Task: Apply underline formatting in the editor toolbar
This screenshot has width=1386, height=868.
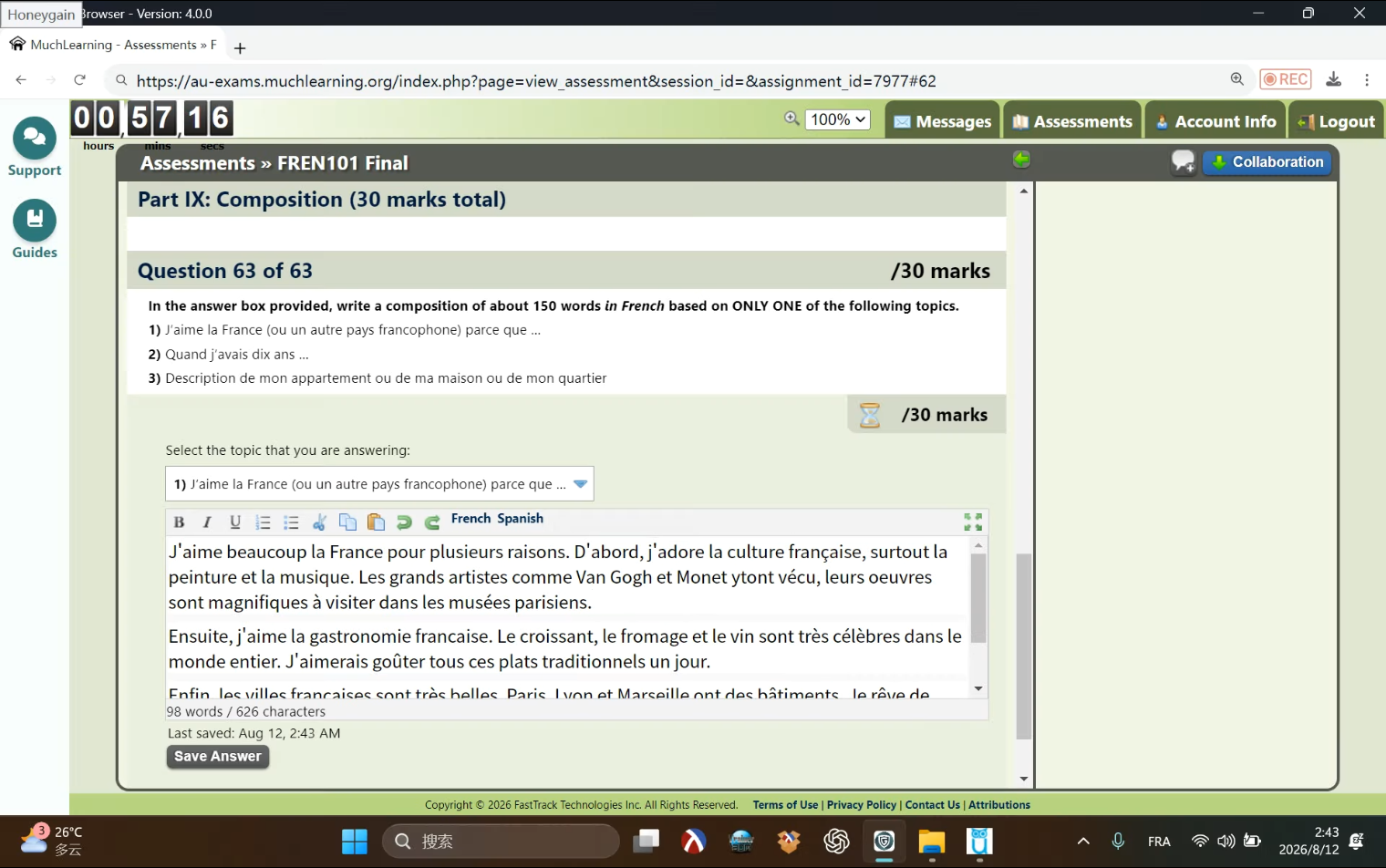Action: pyautogui.click(x=235, y=522)
